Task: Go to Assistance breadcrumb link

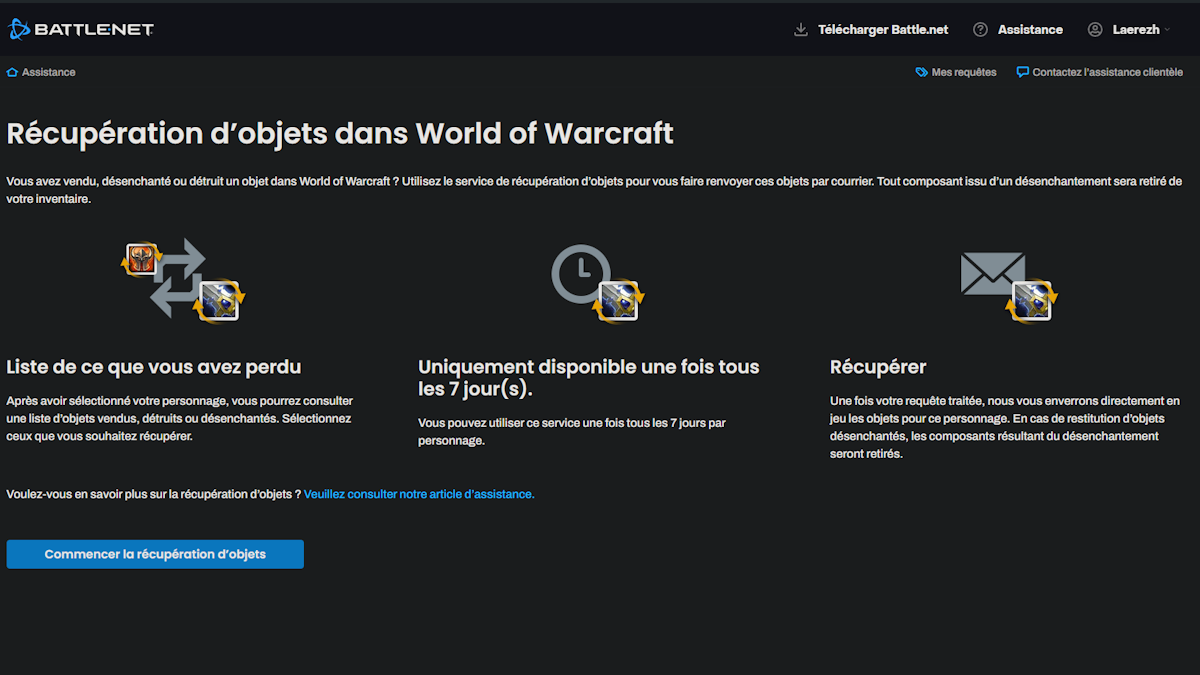Action: tap(48, 73)
